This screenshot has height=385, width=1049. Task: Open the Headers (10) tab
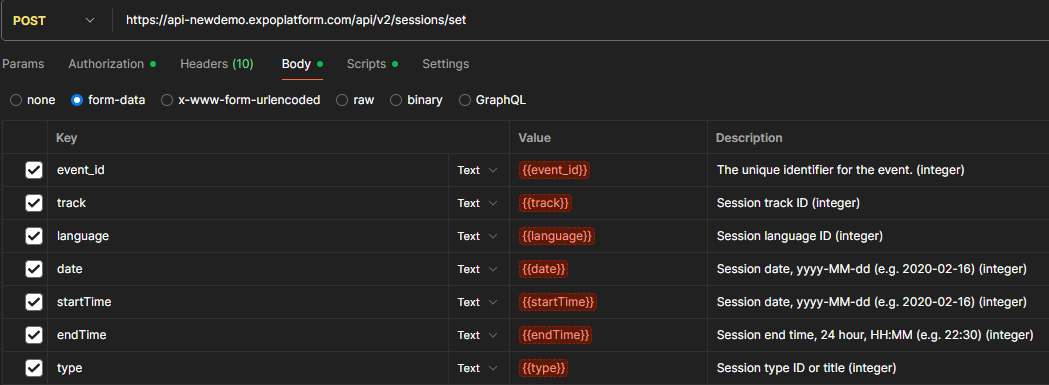[217, 64]
